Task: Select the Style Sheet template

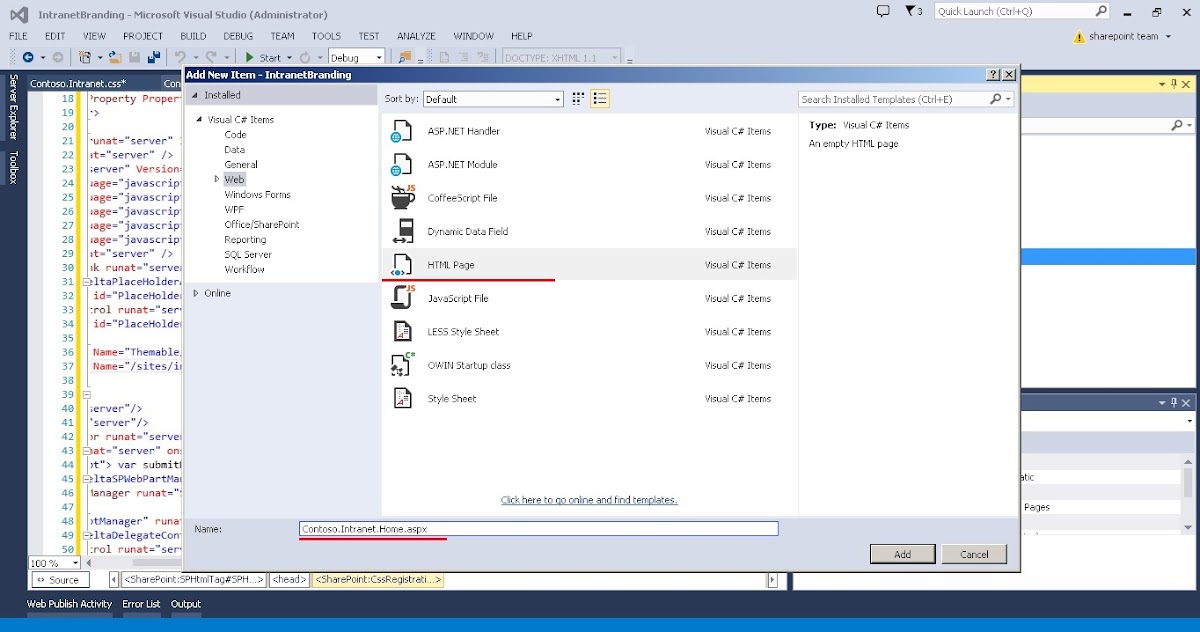Action: click(x=589, y=399)
